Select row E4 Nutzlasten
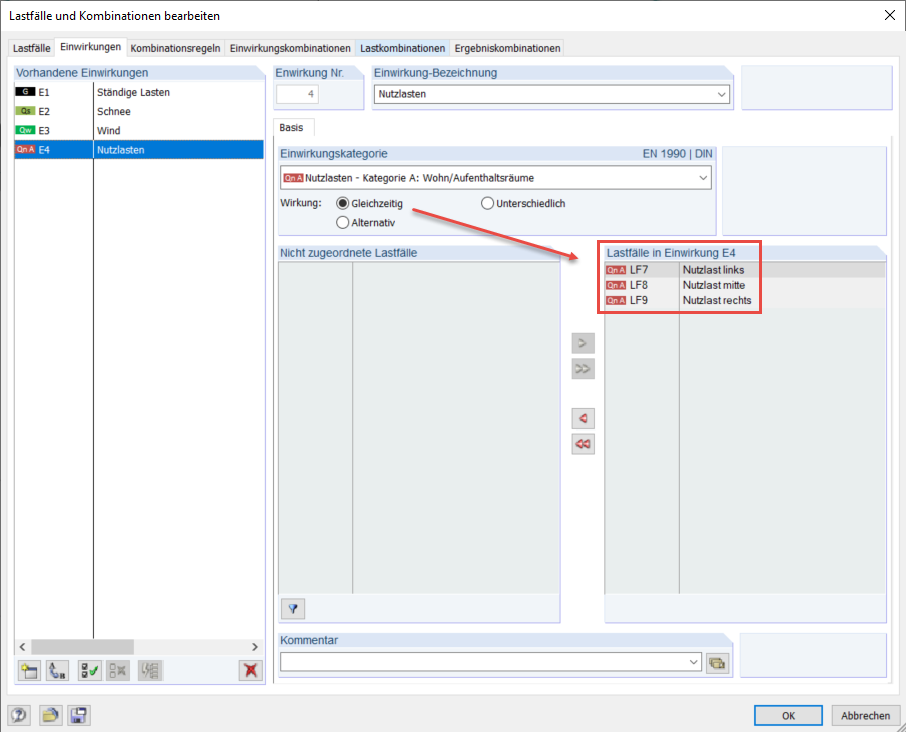This screenshot has height=732, width=906. (139, 150)
